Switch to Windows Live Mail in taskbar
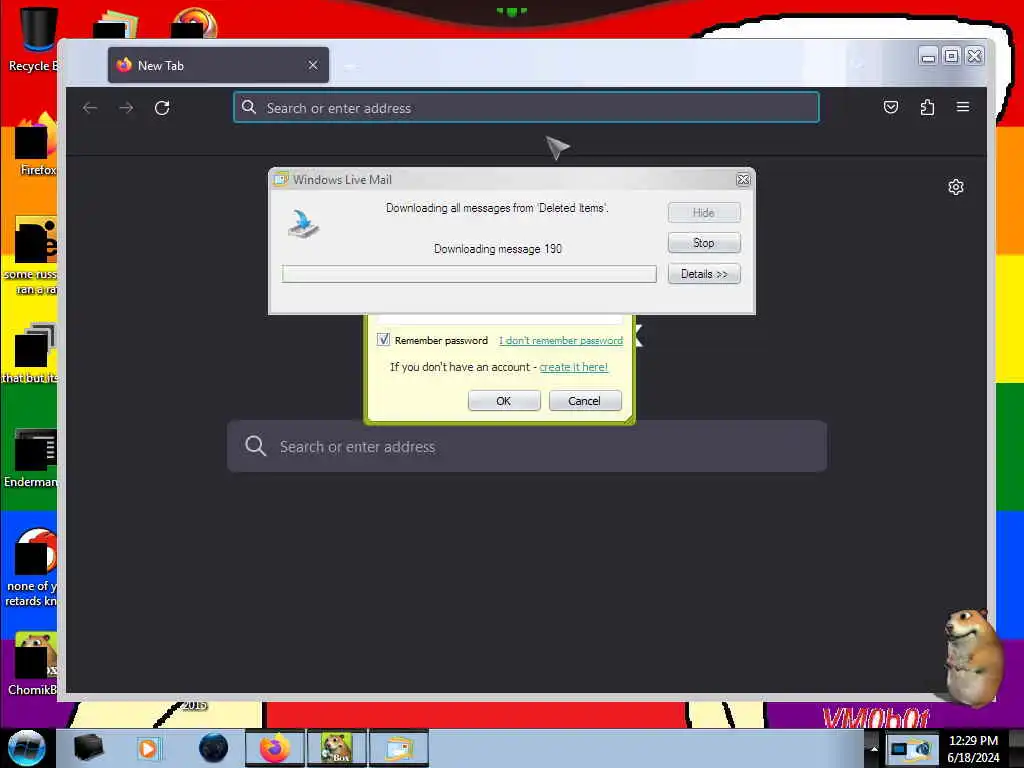 (399, 748)
